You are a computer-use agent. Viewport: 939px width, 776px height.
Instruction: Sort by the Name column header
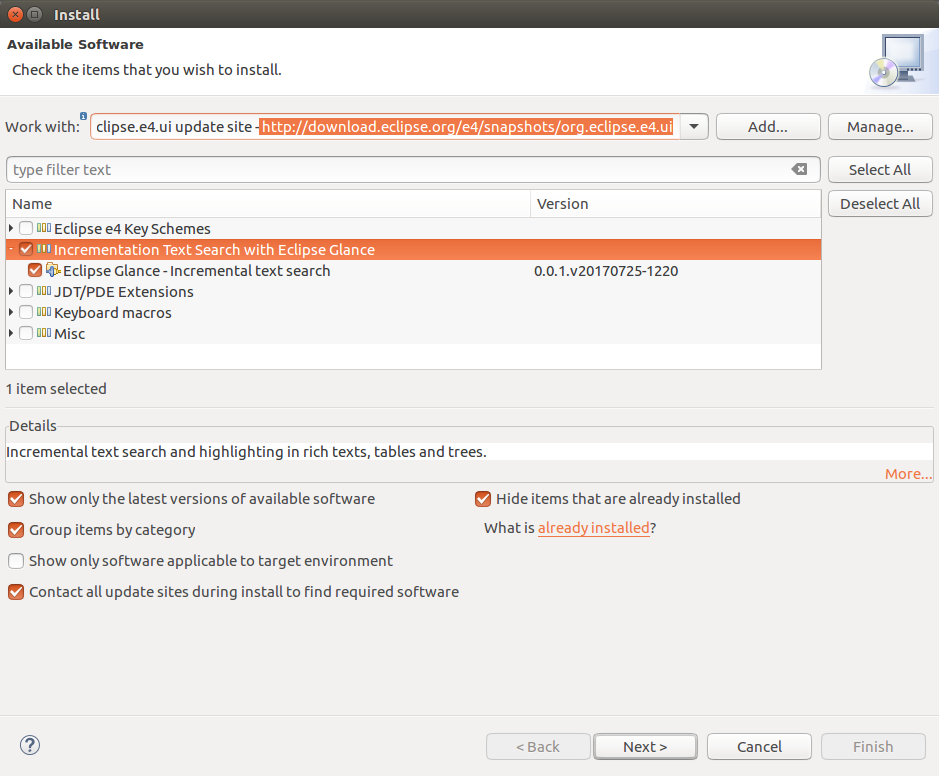(x=268, y=204)
